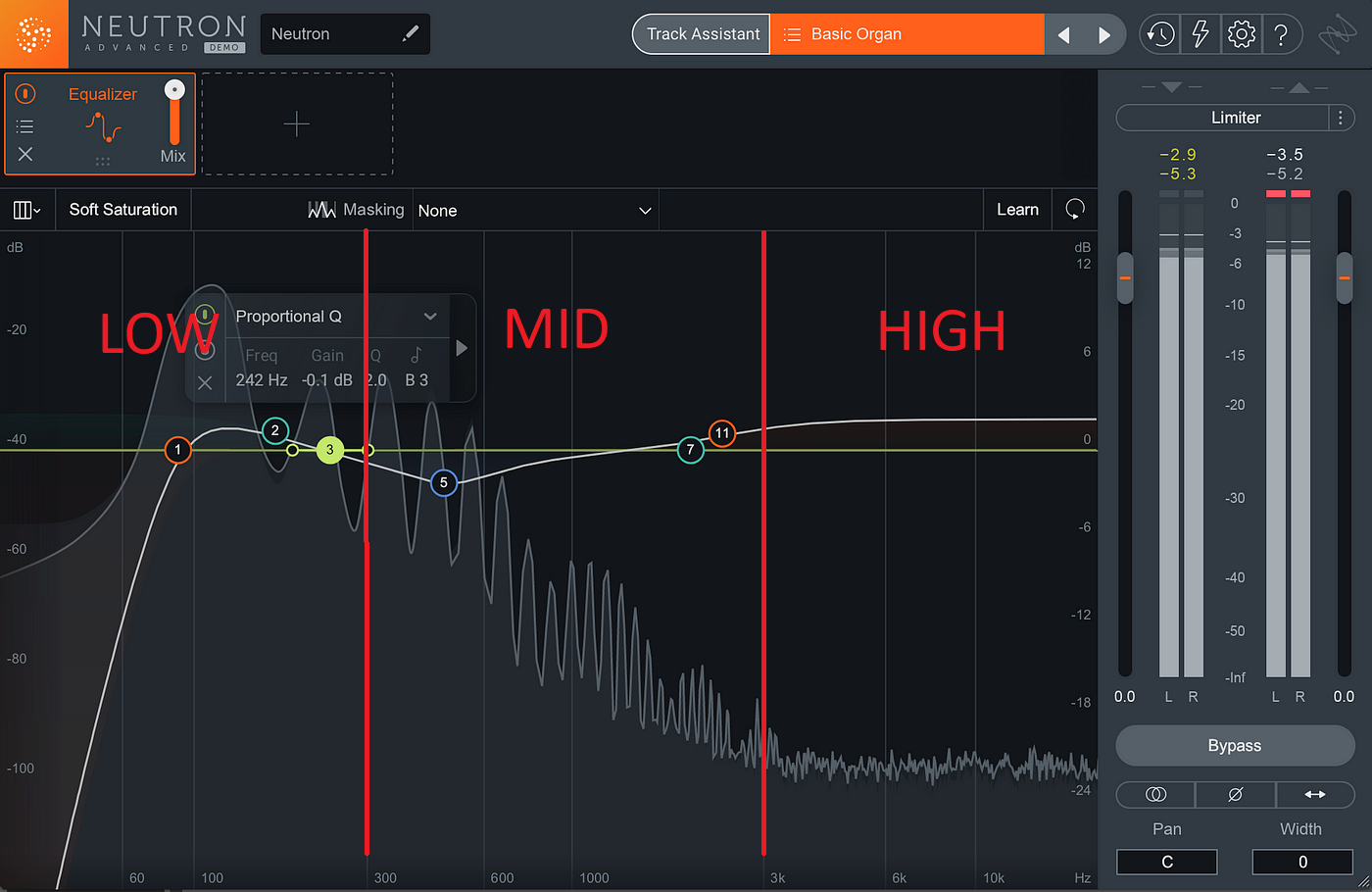Click the Equalizer curve module icon
The width and height of the screenshot is (1372, 892).
103,126
